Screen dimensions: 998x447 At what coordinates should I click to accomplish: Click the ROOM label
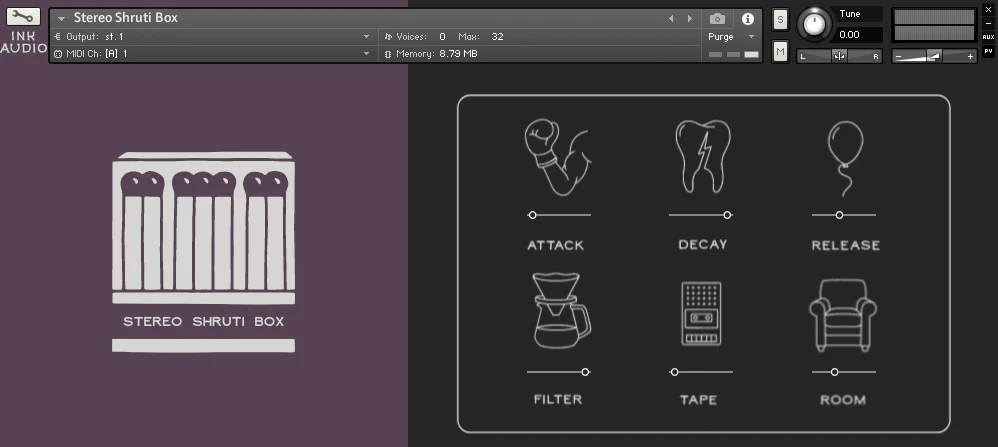843,400
